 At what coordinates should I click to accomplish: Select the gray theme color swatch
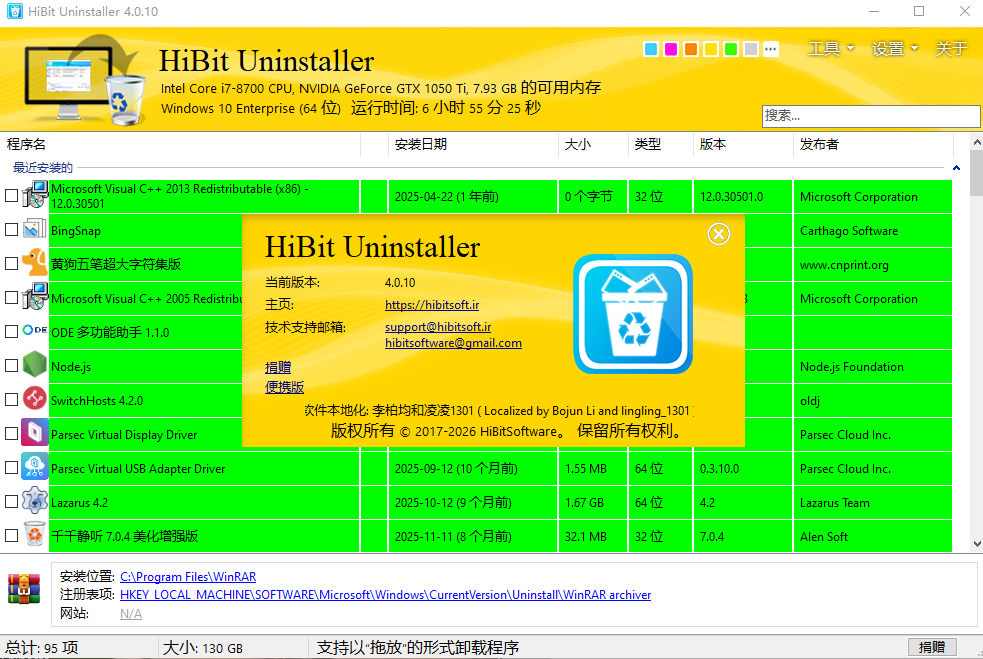[751, 49]
